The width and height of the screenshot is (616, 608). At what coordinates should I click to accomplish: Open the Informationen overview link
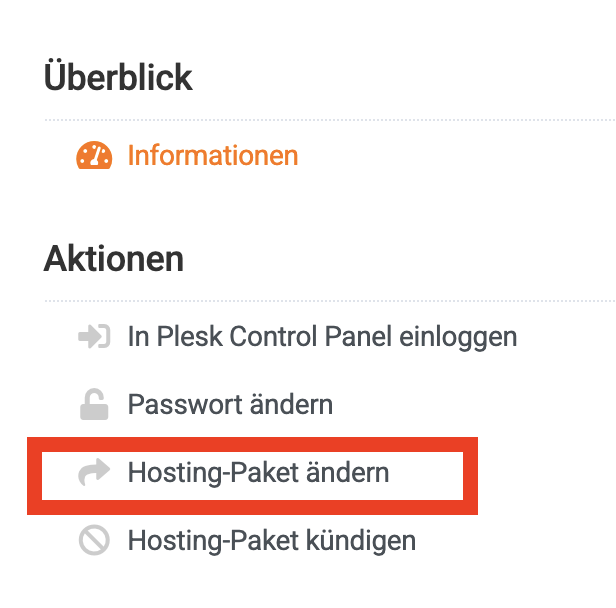click(x=212, y=156)
